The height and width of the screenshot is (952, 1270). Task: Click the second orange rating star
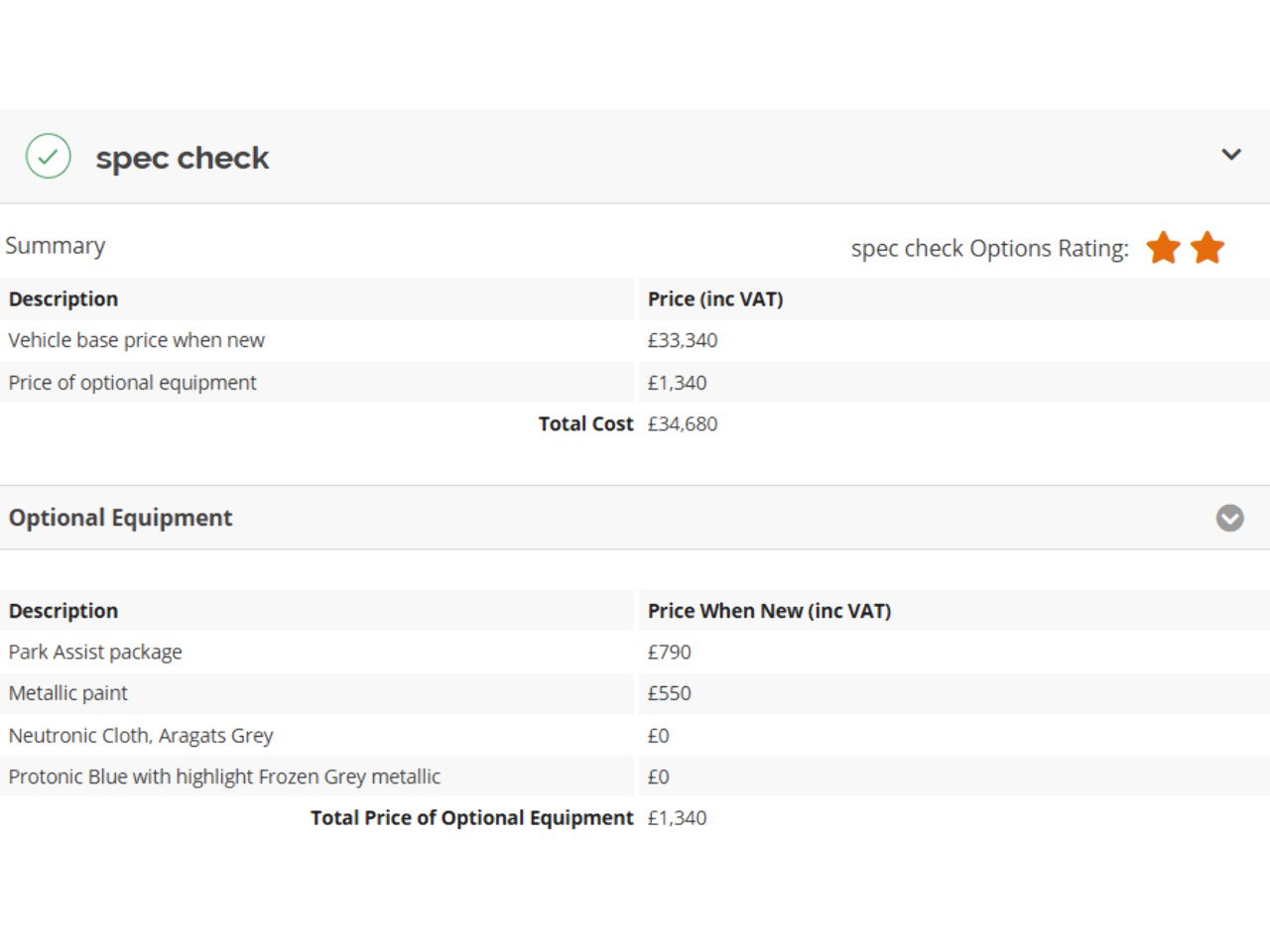[1207, 248]
